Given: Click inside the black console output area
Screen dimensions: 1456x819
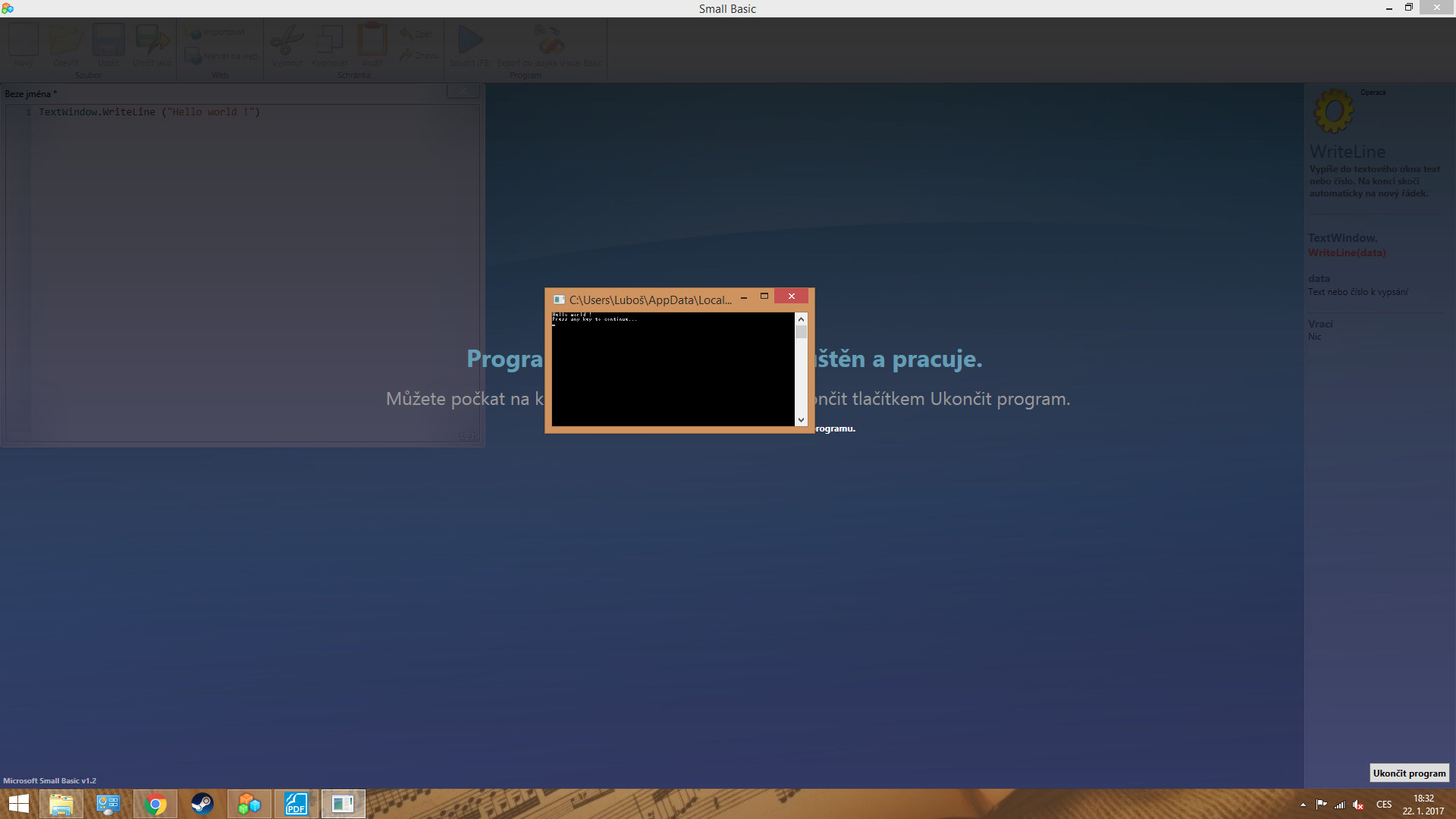Looking at the screenshot, I should click(x=672, y=372).
